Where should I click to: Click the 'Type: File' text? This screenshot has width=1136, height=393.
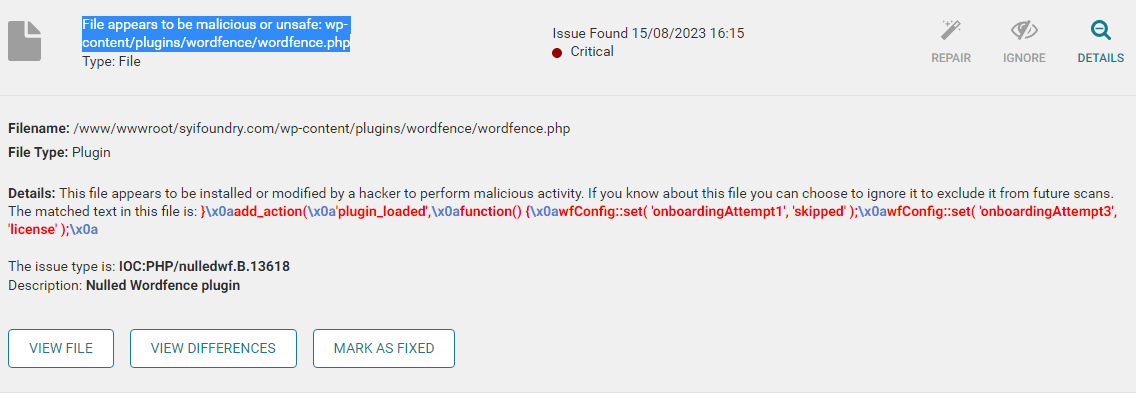(x=111, y=62)
